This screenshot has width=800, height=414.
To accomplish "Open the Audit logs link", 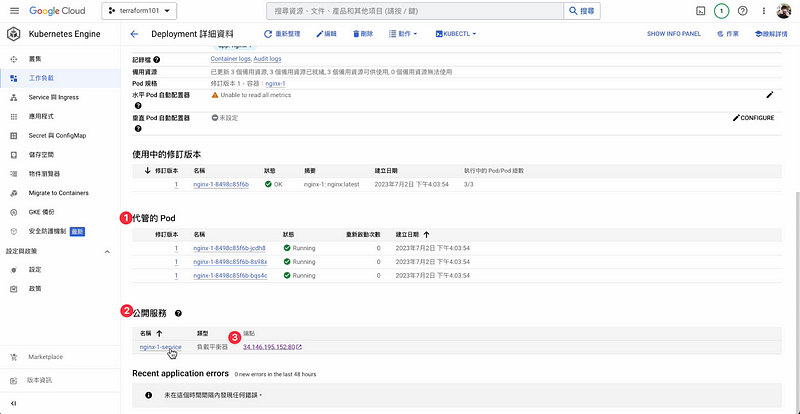I will click(x=267, y=59).
